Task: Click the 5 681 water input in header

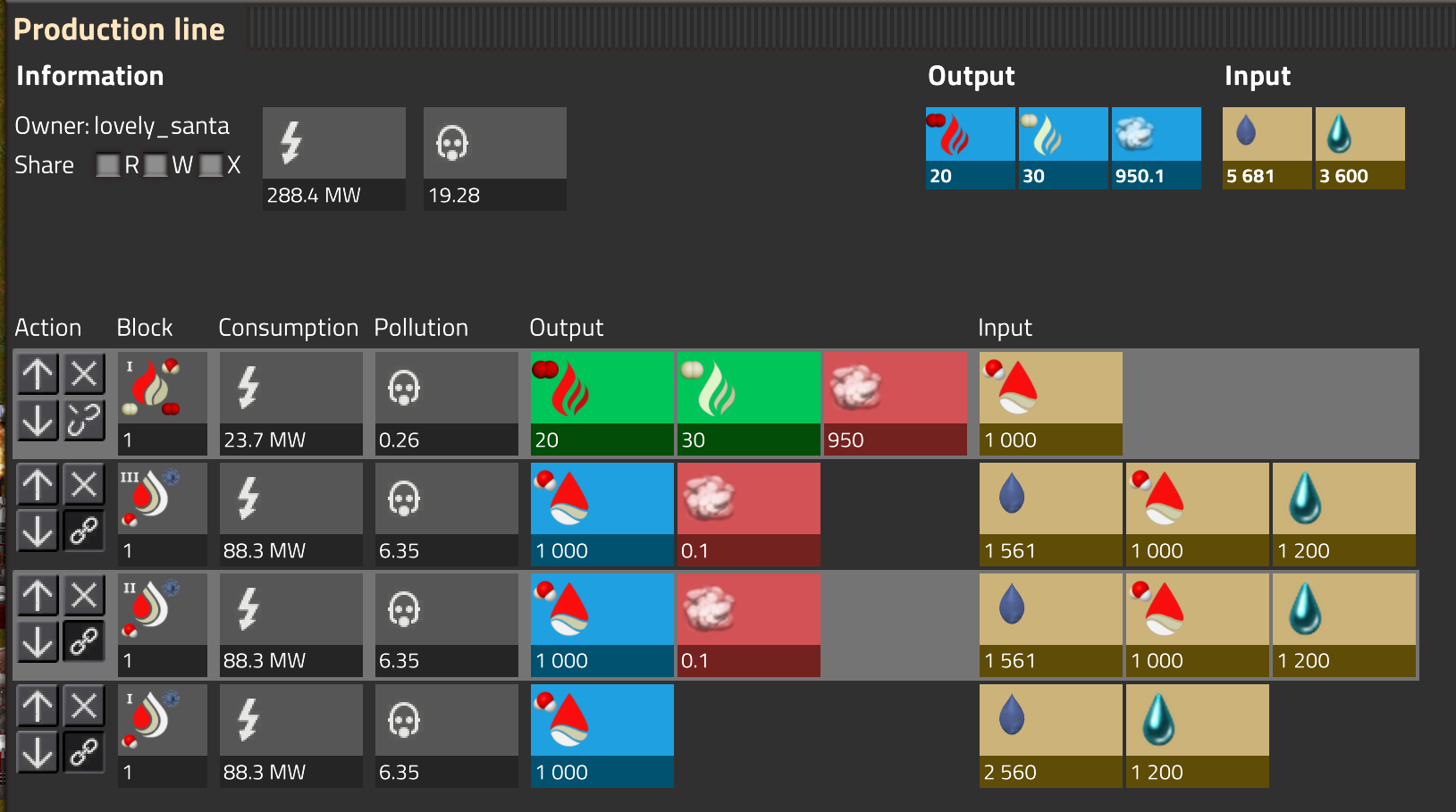Action: (1267, 147)
